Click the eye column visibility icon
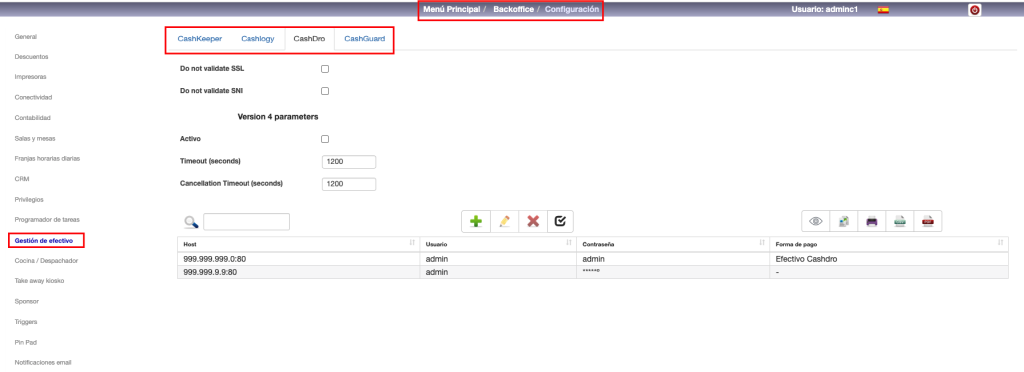Screen dimensions: 1024x372 coord(816,221)
